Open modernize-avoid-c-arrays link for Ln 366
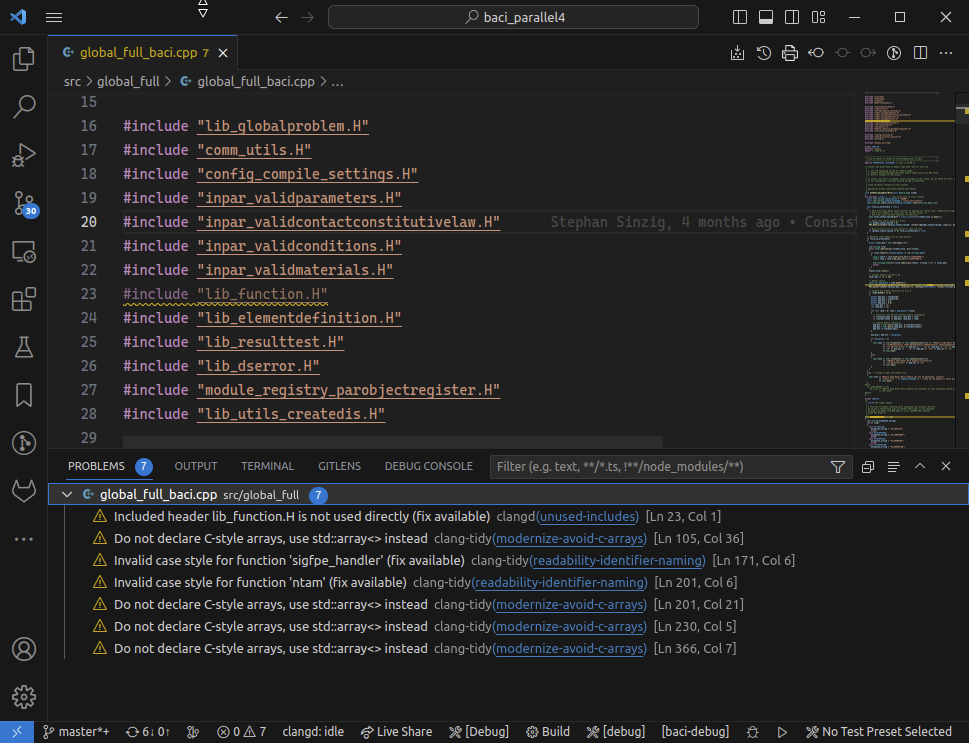This screenshot has height=743, width=969. 569,648
